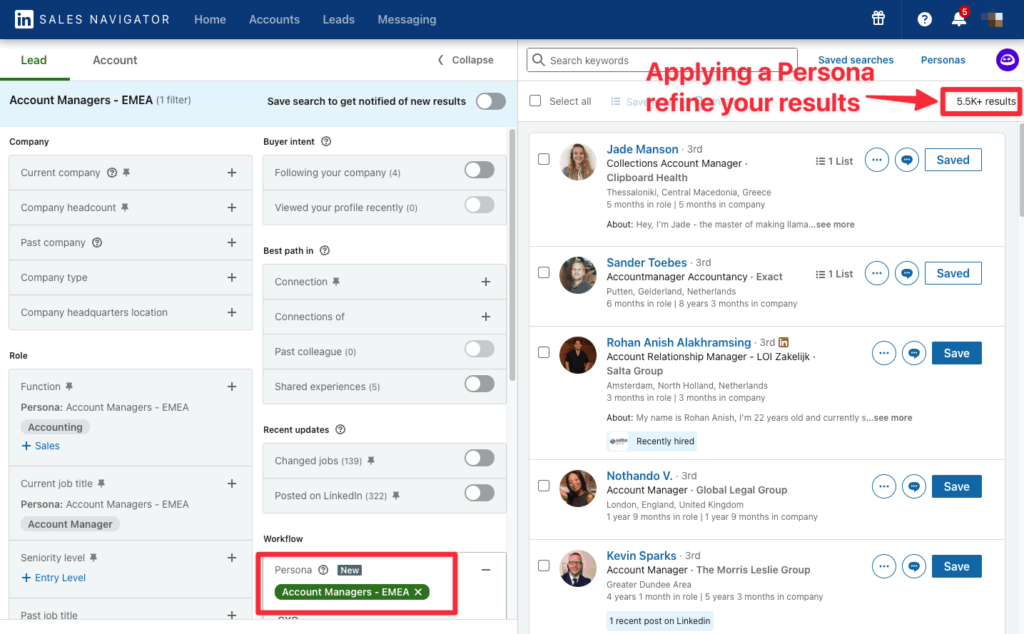This screenshot has height=634, width=1024.
Task: Expand Company headquarters location filter
Action: click(232, 312)
